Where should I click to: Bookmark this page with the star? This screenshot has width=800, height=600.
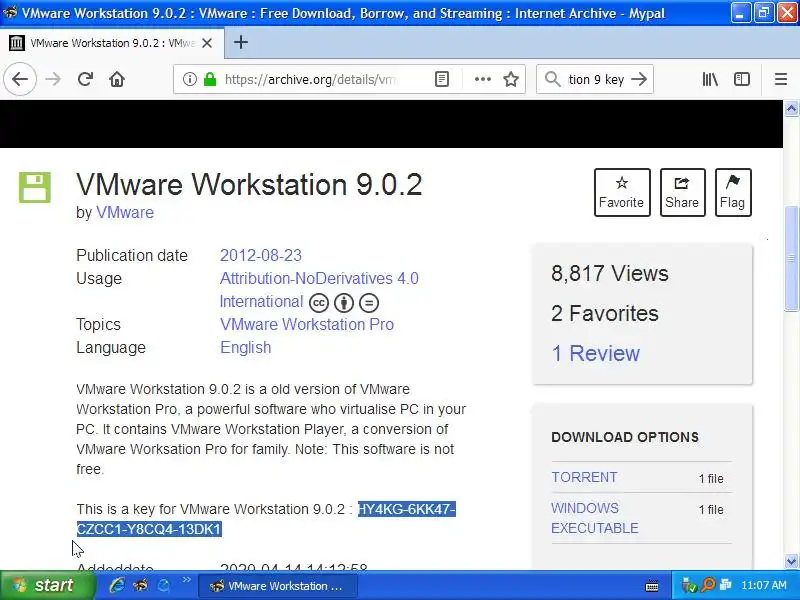pyautogui.click(x=511, y=79)
